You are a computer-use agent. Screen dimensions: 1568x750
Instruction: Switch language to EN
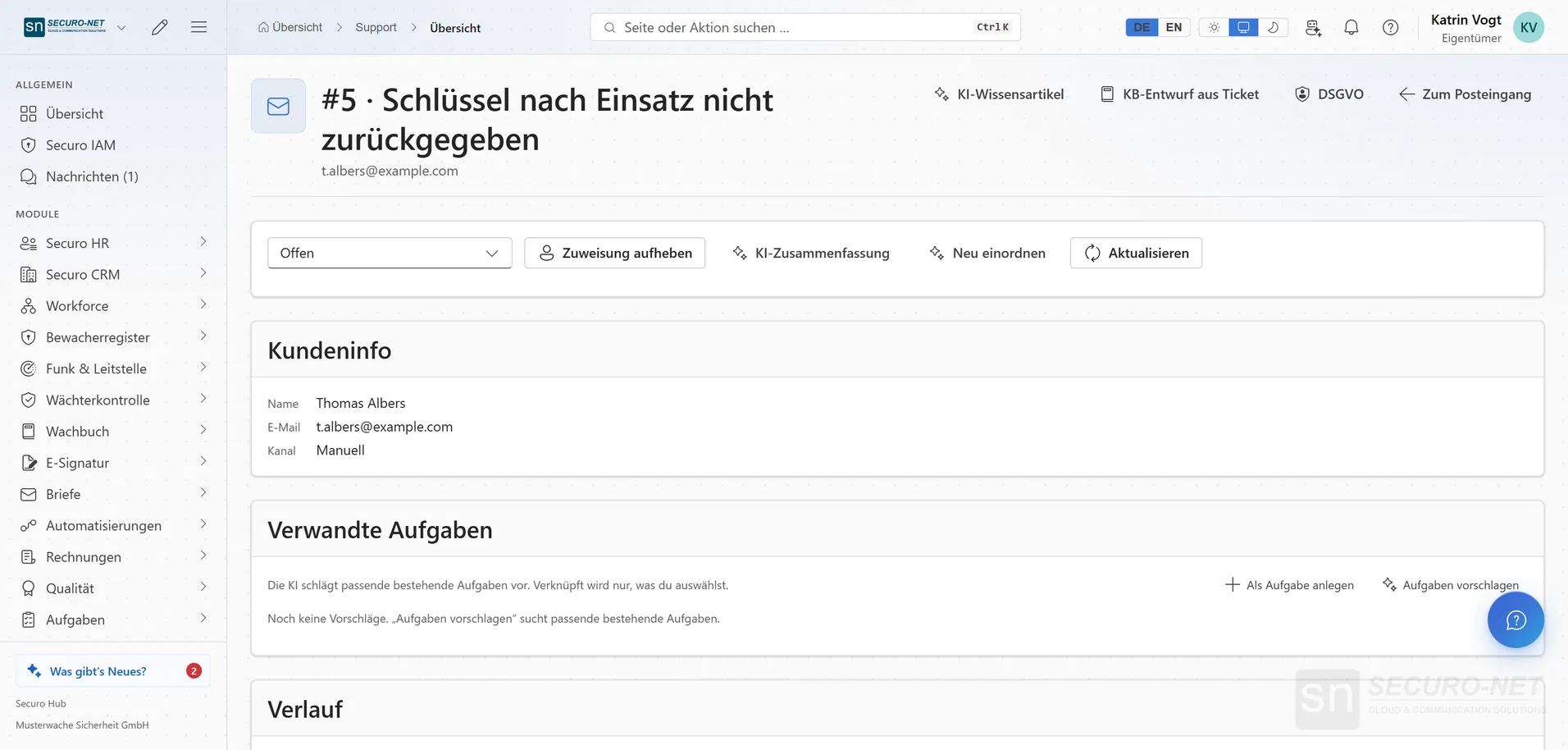pos(1174,27)
